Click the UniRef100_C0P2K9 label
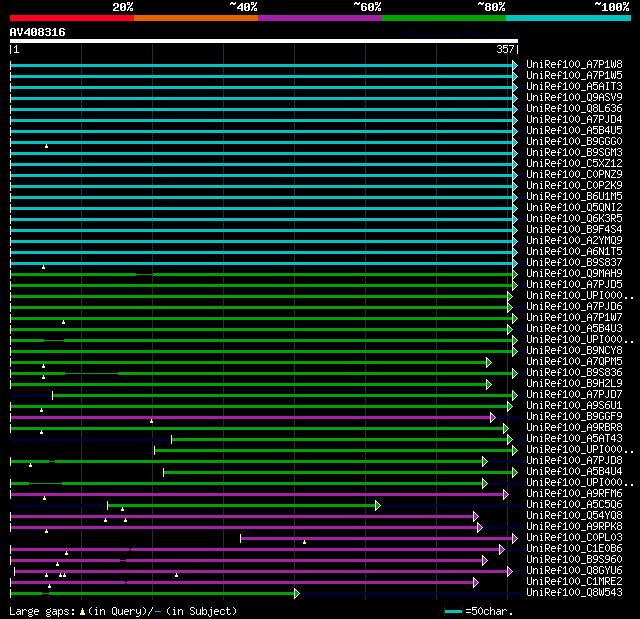This screenshot has width=640, height=619. pos(574,186)
